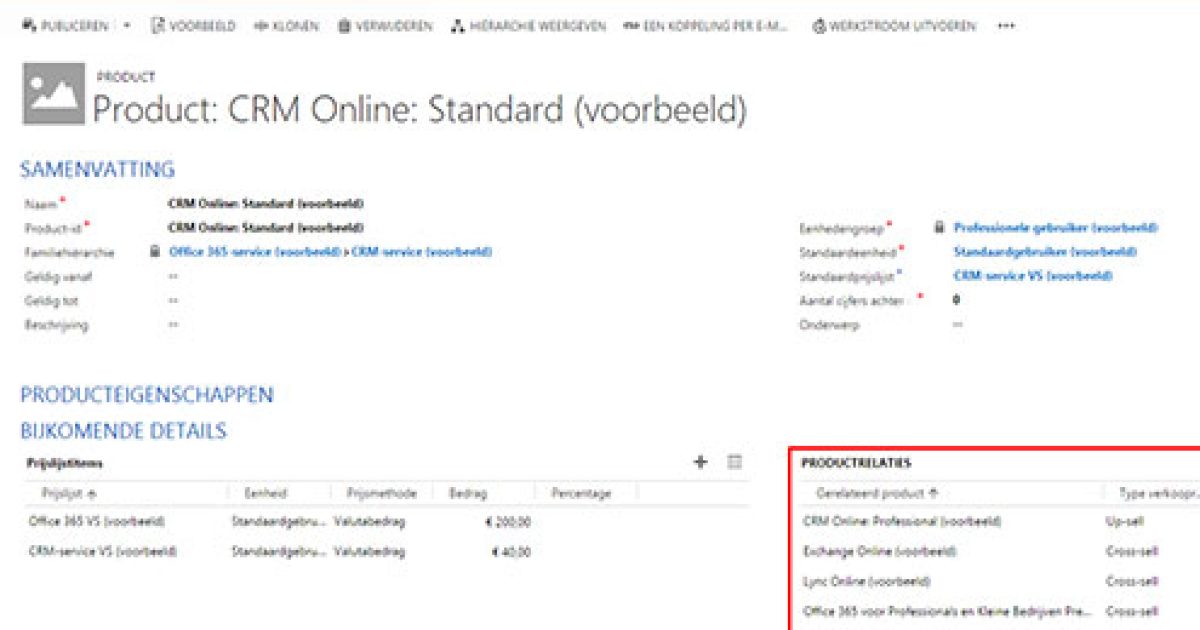1200x630 pixels.
Task: Click the product image placeholder thumbnail
Action: click(54, 93)
